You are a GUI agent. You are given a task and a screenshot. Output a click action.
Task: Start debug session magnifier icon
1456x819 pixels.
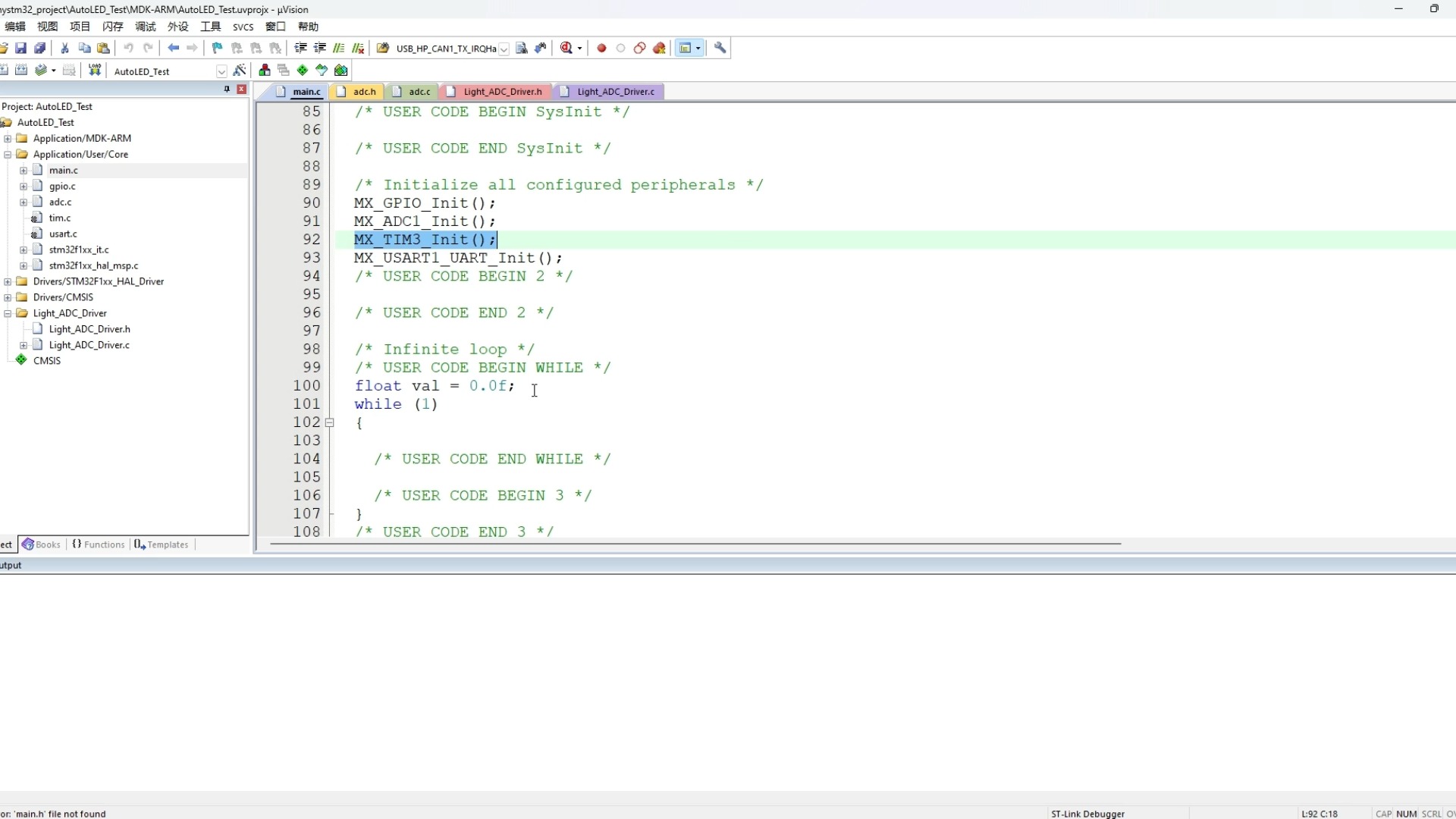pyautogui.click(x=566, y=48)
